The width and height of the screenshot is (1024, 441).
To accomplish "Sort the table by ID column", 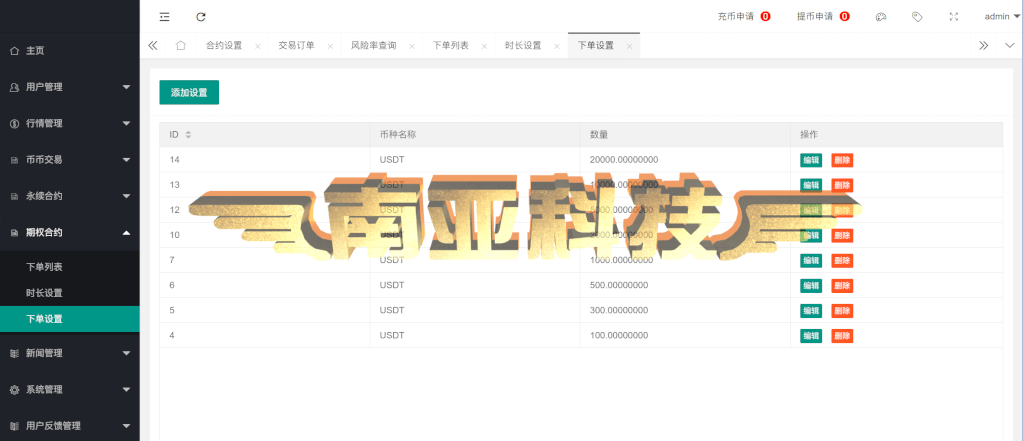I will [x=188, y=135].
